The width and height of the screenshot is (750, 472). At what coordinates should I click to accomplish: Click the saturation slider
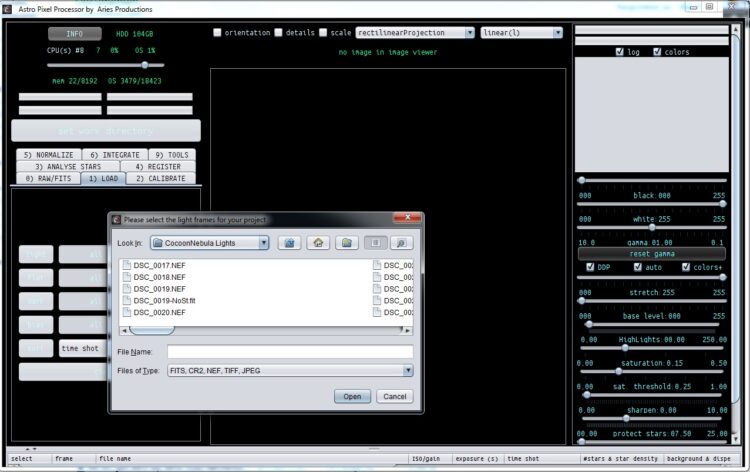tap(652, 348)
